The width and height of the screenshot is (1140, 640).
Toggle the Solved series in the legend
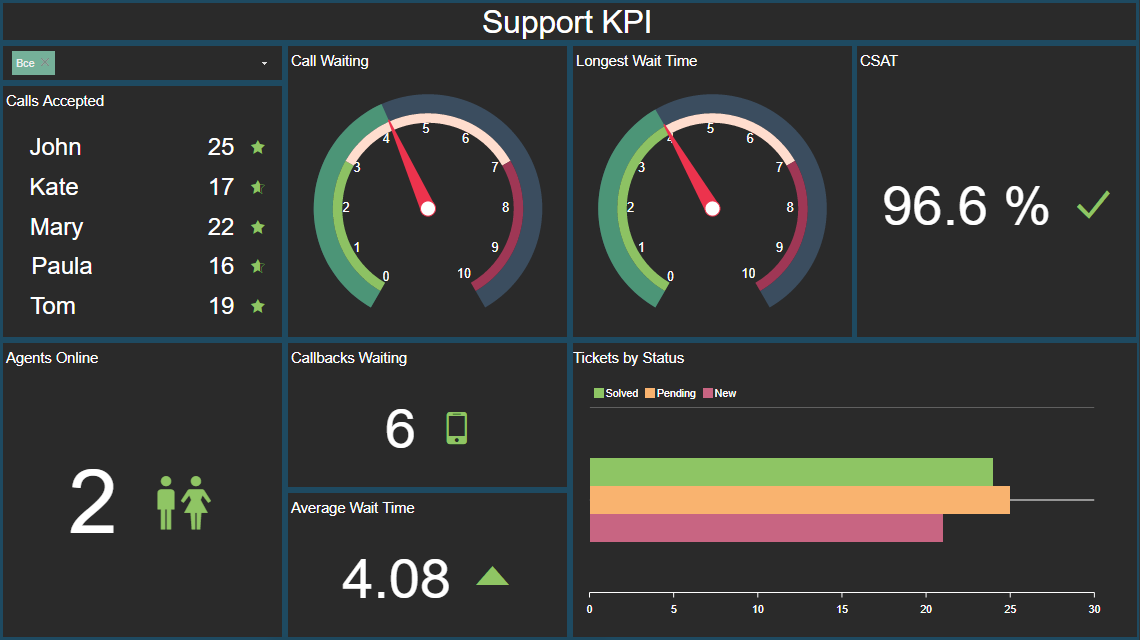[614, 393]
